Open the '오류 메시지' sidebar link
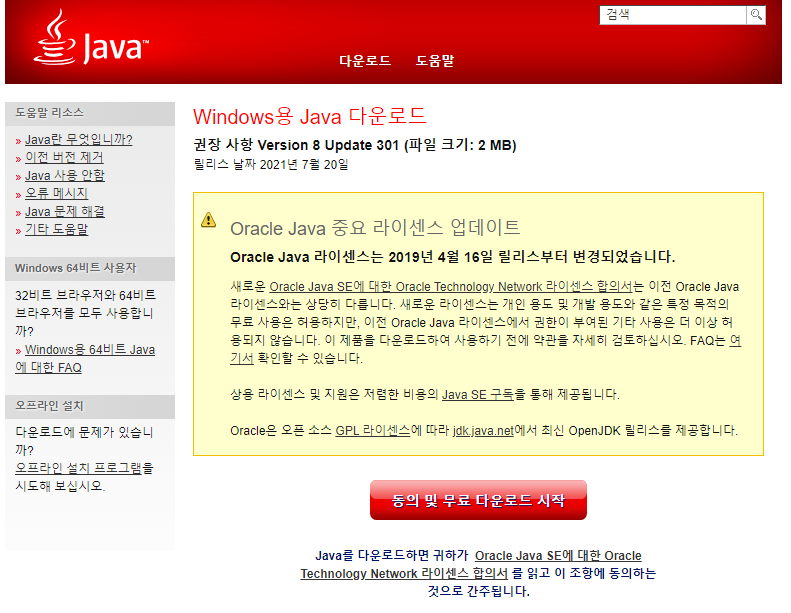This screenshot has height=613, width=791. click(56, 193)
